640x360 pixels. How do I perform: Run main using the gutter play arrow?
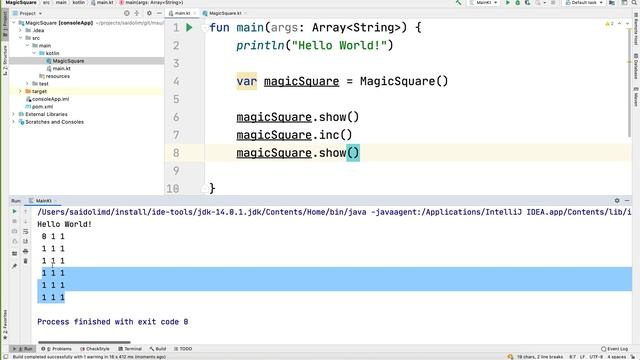coord(189,28)
